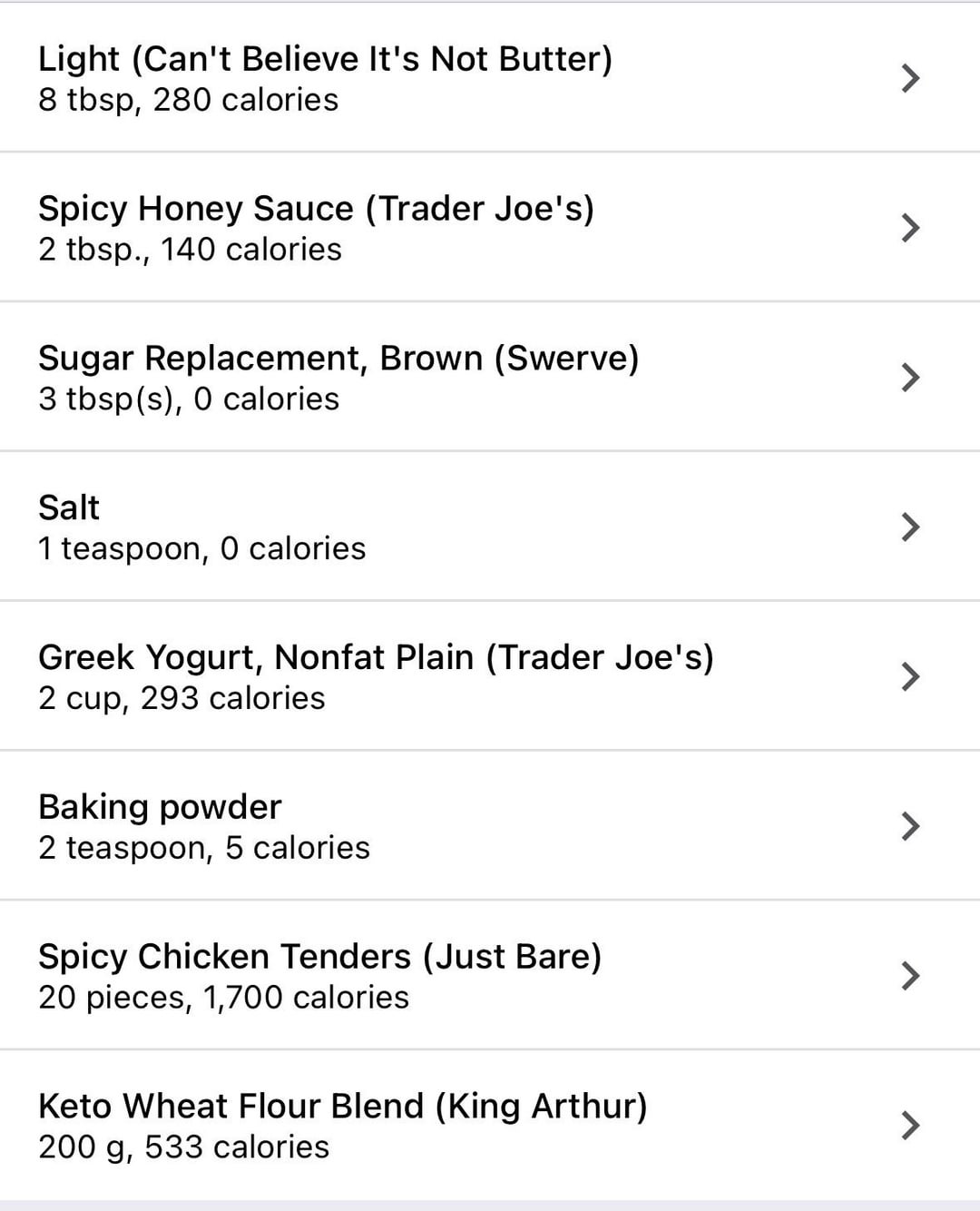Tap the chevron beside Spicy Honey Sauce

pyautogui.click(x=910, y=227)
